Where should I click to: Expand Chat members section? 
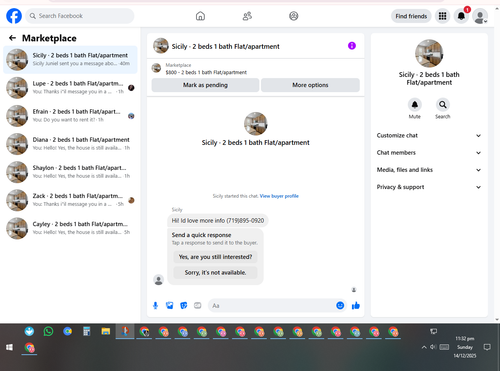tap(429, 153)
